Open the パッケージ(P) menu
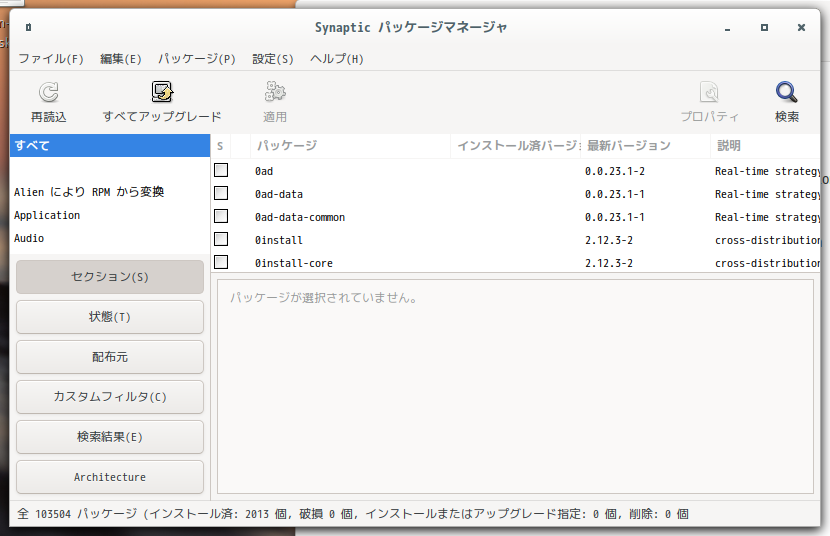This screenshot has width=830, height=536. click(x=196, y=59)
